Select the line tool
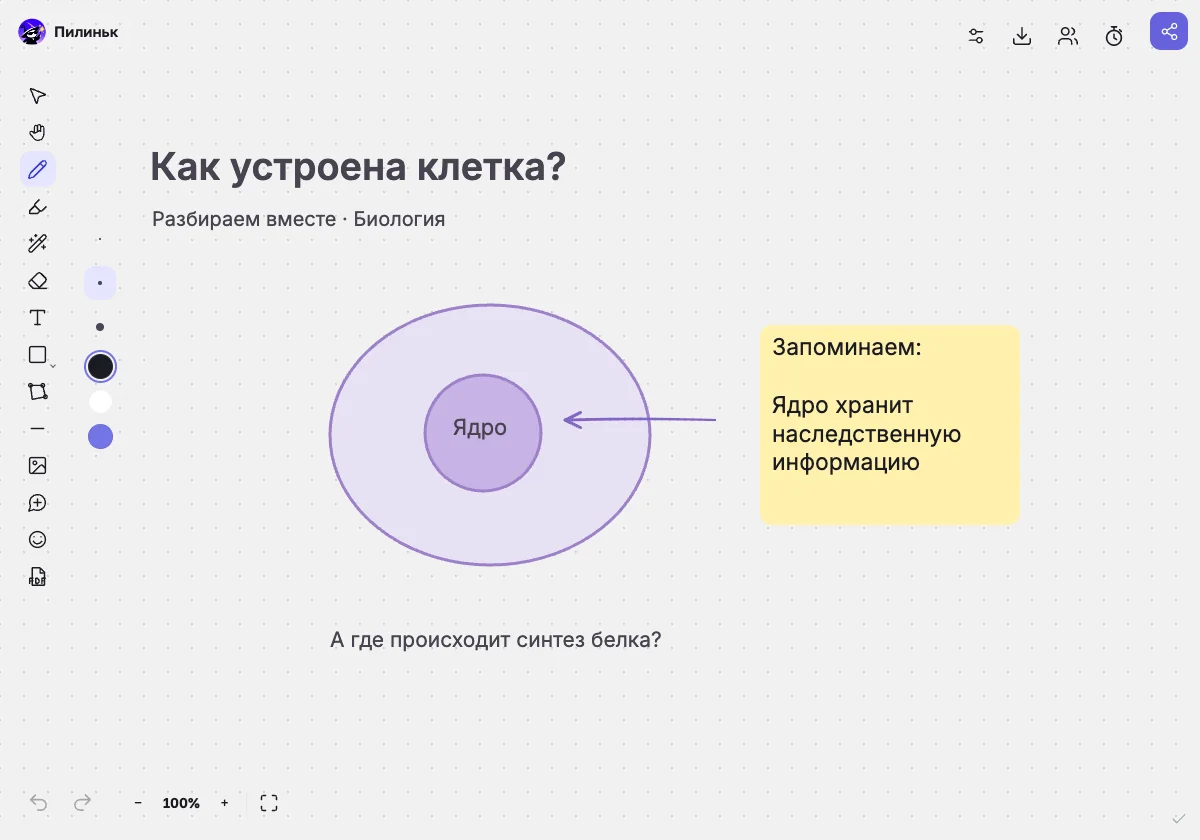 pos(37,428)
